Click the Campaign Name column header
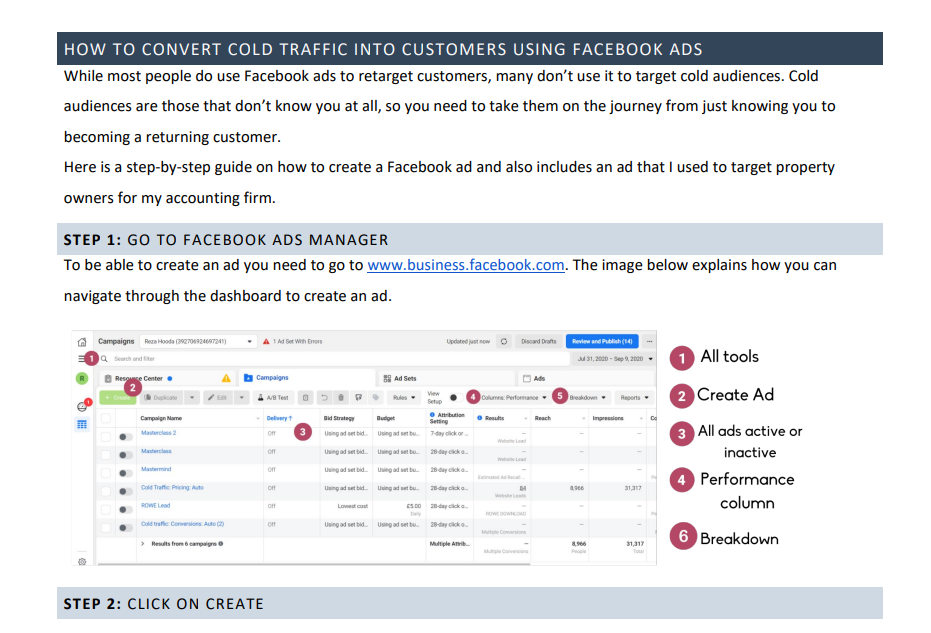This screenshot has width=931, height=633. (x=161, y=418)
